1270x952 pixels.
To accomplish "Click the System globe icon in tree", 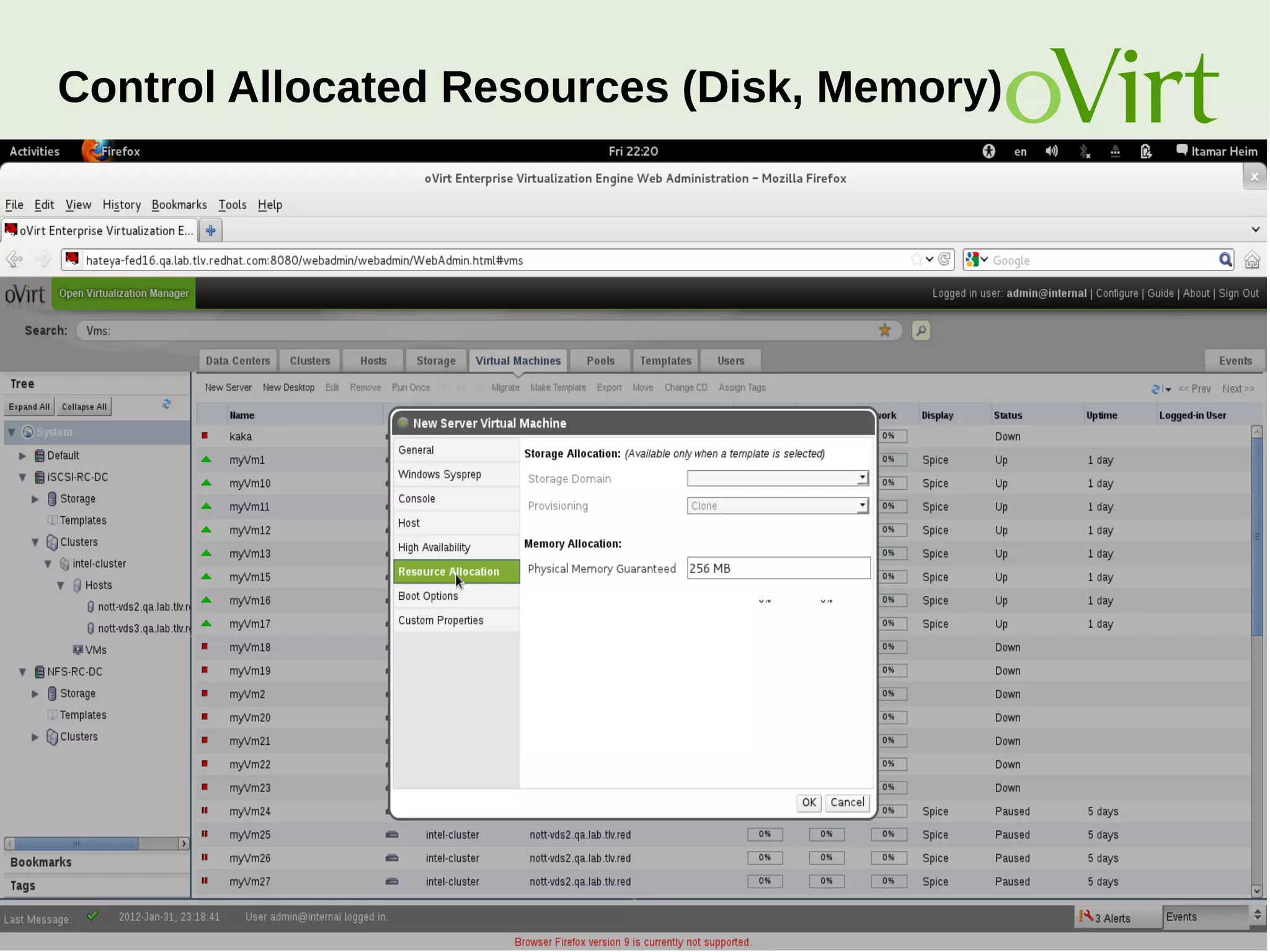I will 28,432.
